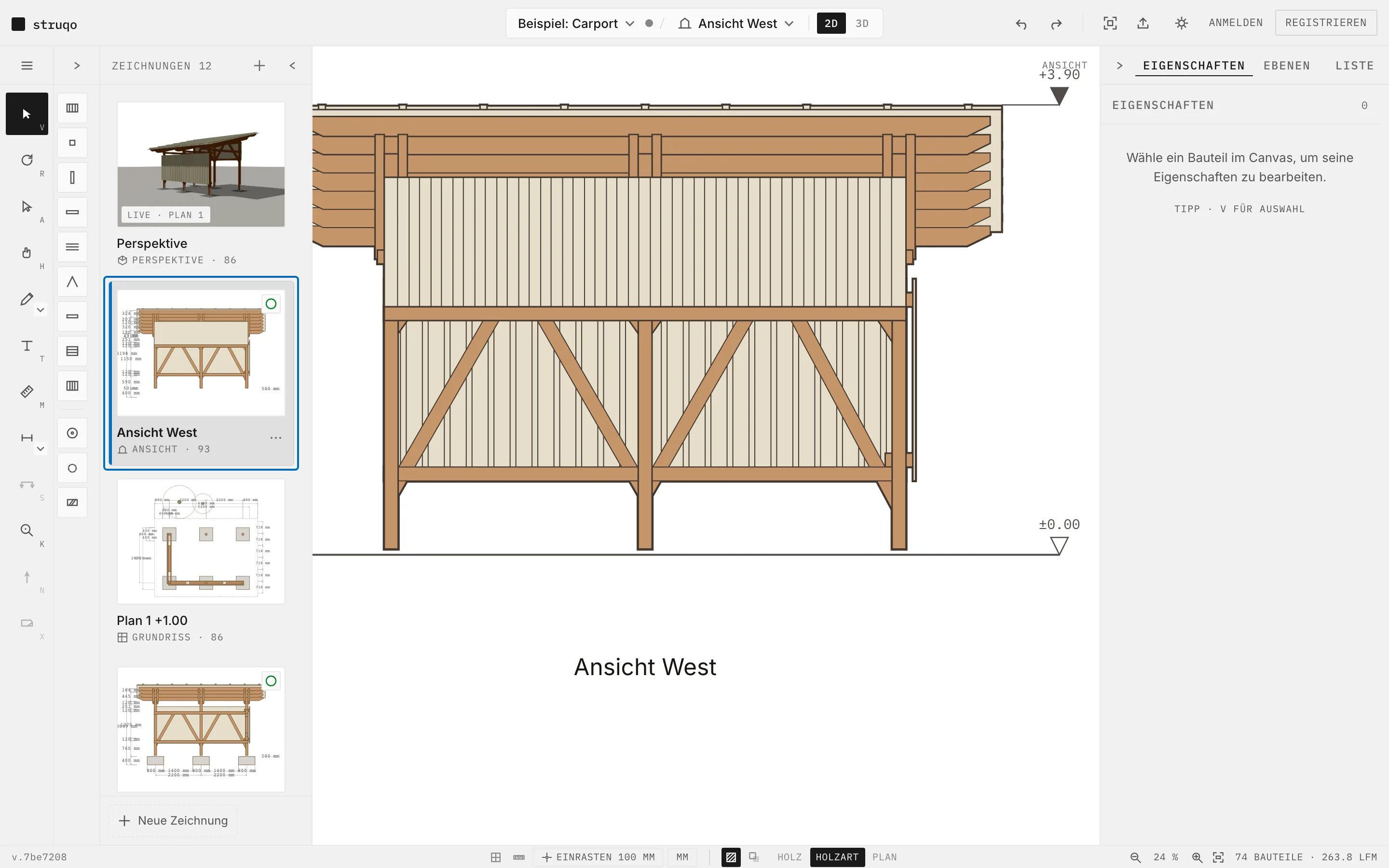The image size is (1389, 868).
Task: Select the pencil draw tool
Action: [27, 299]
